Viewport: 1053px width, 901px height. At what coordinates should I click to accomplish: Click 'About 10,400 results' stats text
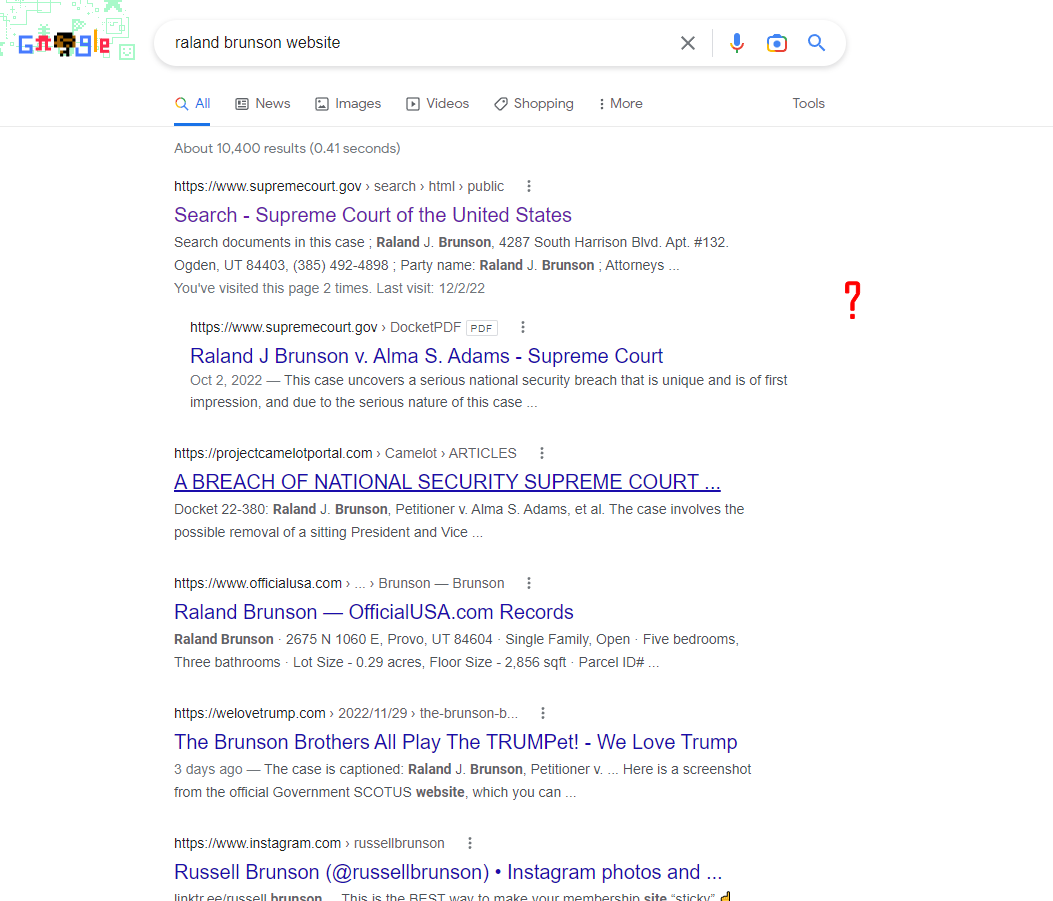pos(287,148)
